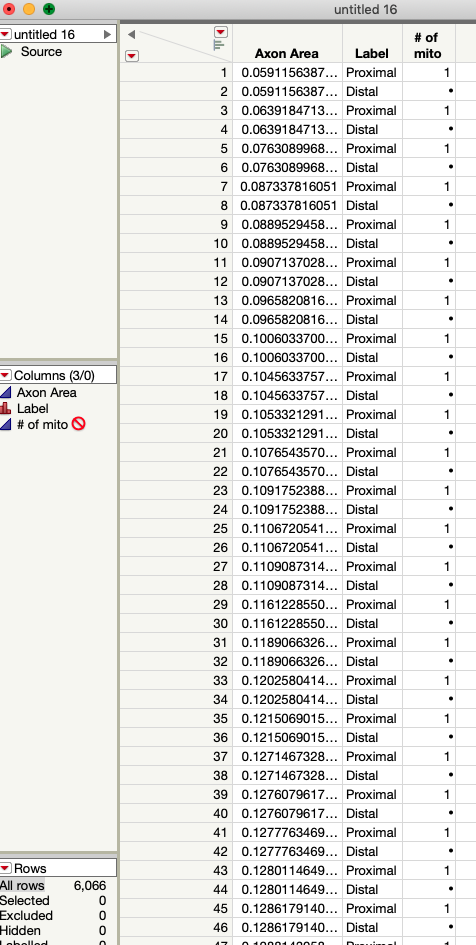
Task: Click the # of mito cell in row 15
Action: pos(429,338)
